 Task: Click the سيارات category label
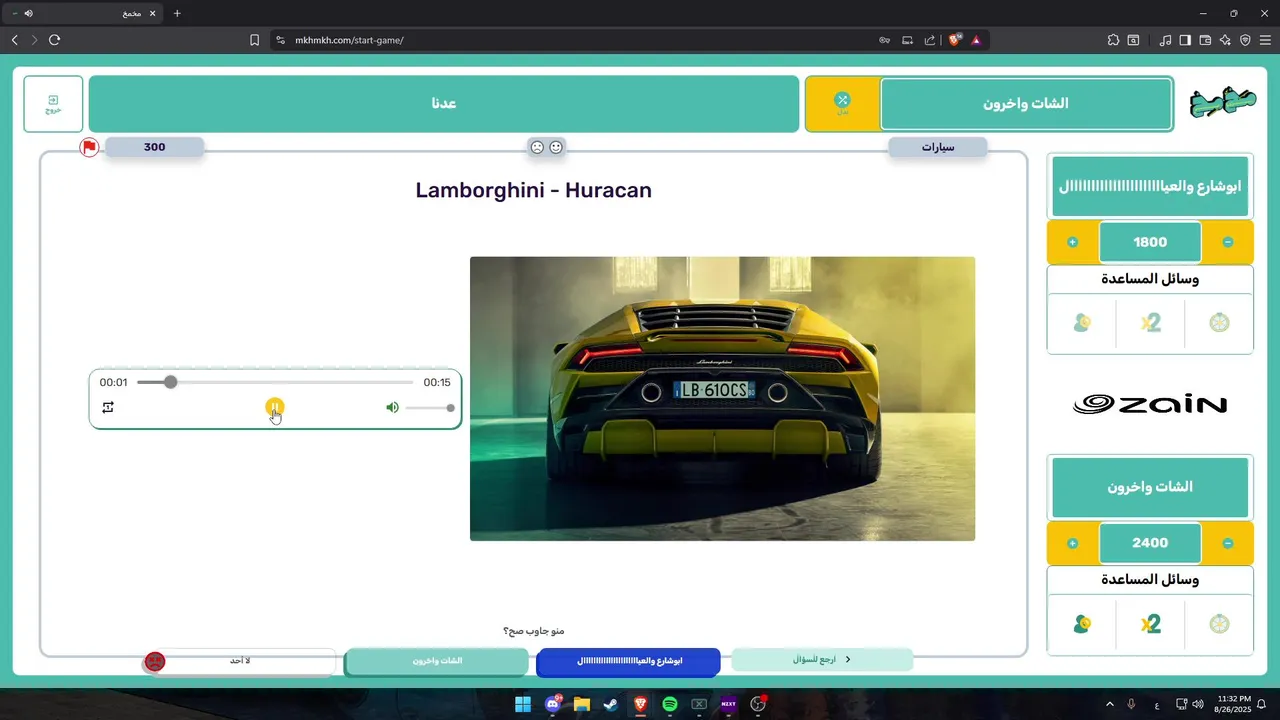pyautogui.click(x=938, y=147)
